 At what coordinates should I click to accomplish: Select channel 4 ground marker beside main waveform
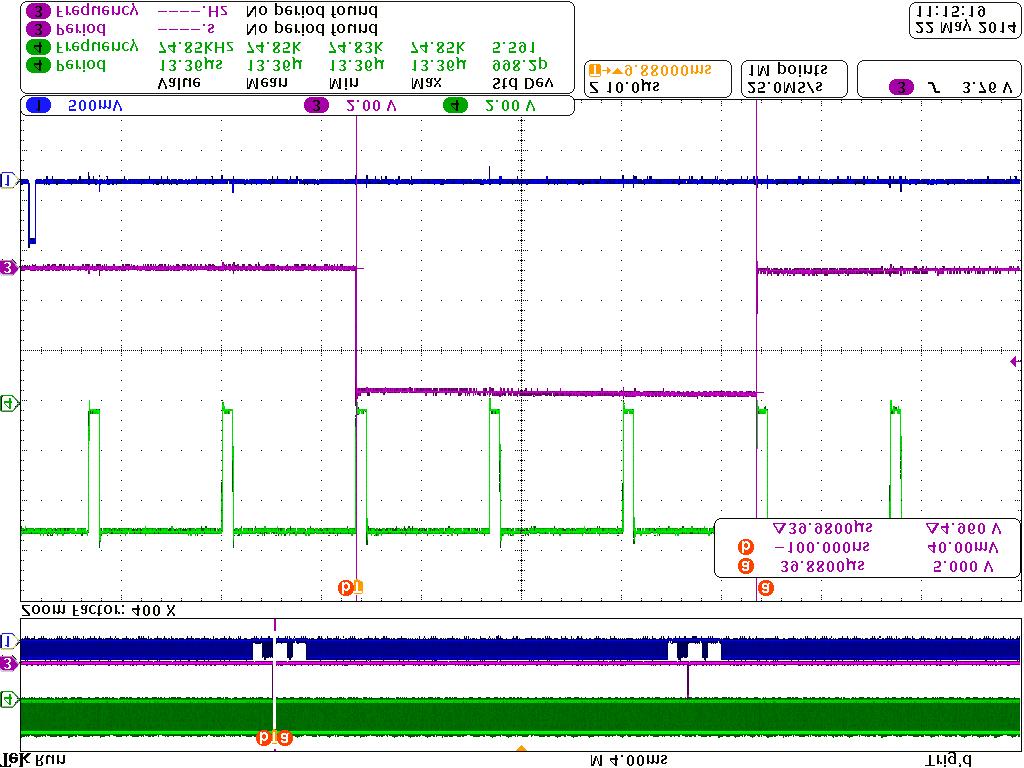point(8,404)
